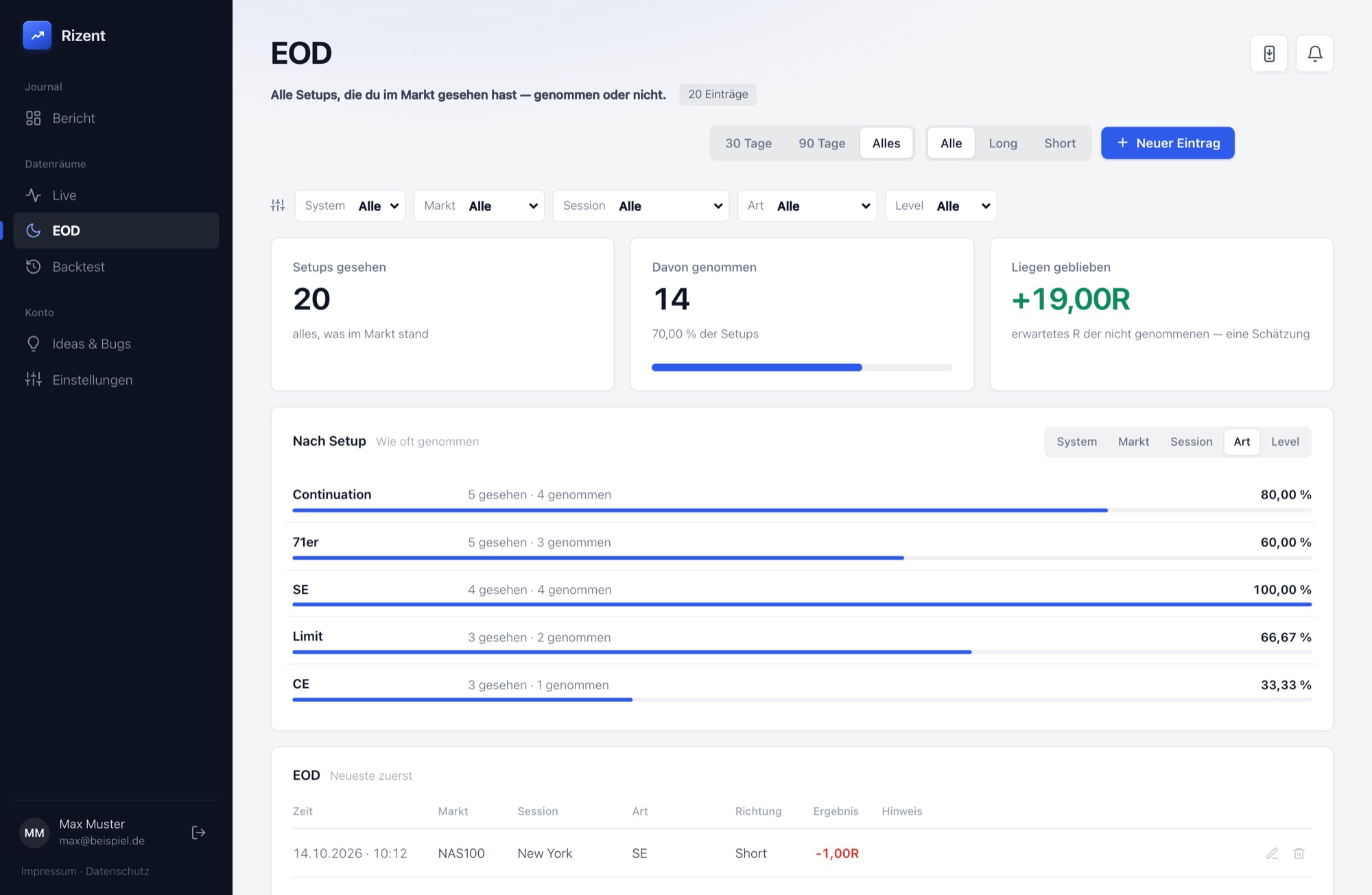The image size is (1372, 895).
Task: Create entry with Neuer Eintrag button
Action: point(1168,143)
